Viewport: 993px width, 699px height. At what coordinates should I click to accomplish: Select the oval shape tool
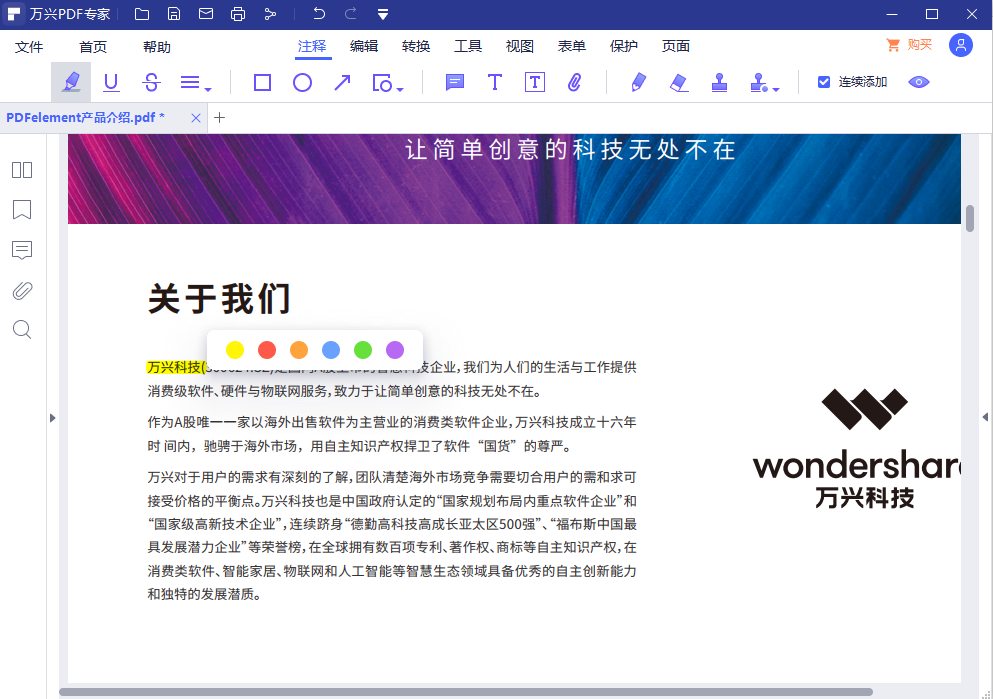(302, 82)
